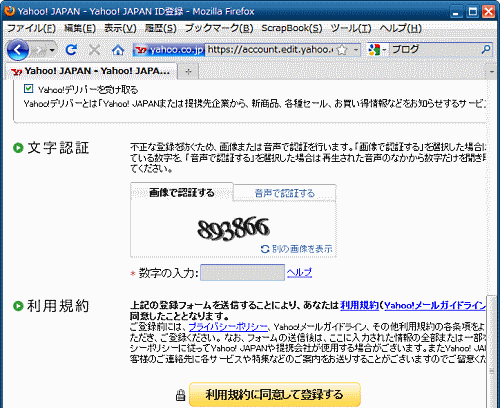The height and width of the screenshot is (408, 500).
Task: Open the ヘルプ(H) menu
Action: tap(400, 28)
